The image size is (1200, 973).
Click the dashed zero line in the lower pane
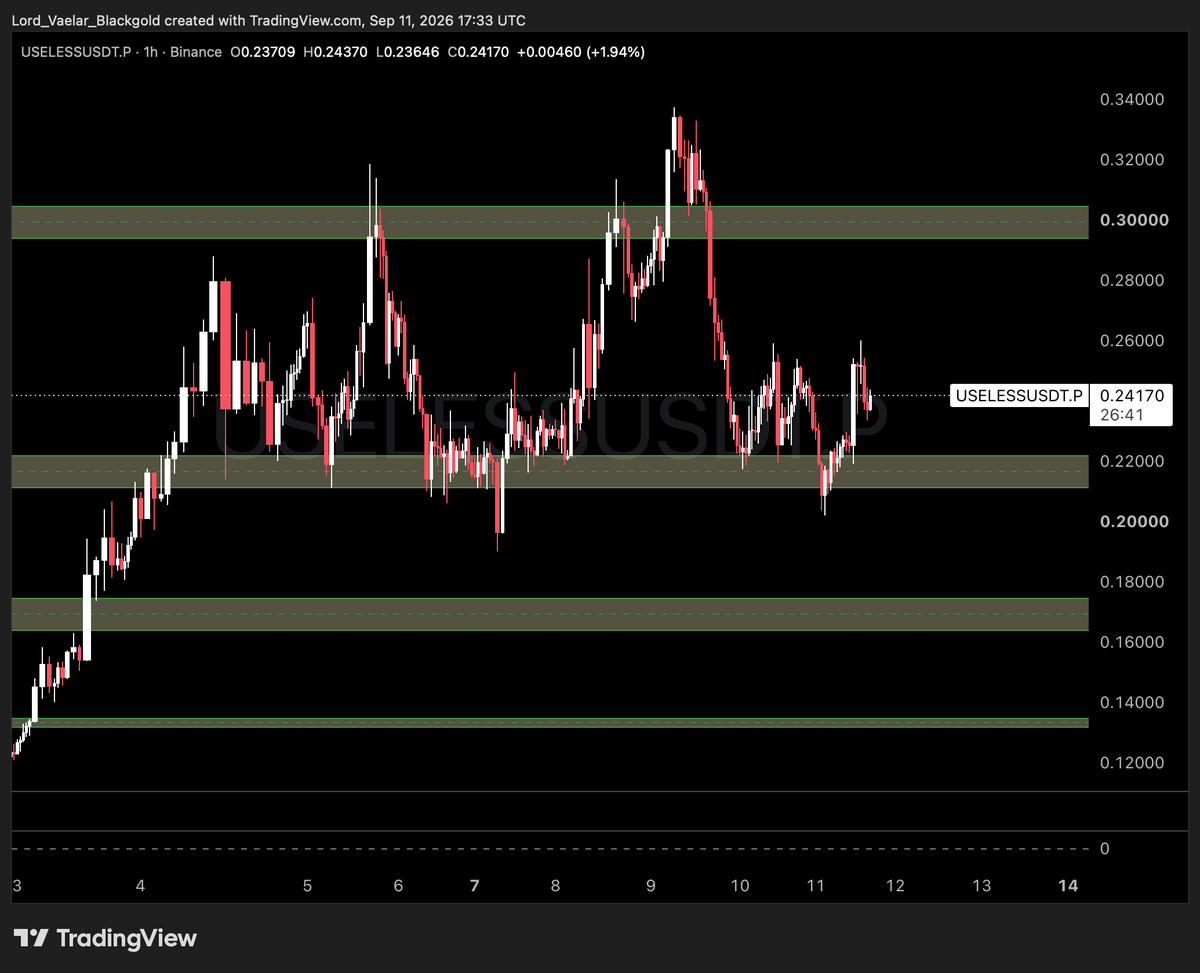point(550,849)
